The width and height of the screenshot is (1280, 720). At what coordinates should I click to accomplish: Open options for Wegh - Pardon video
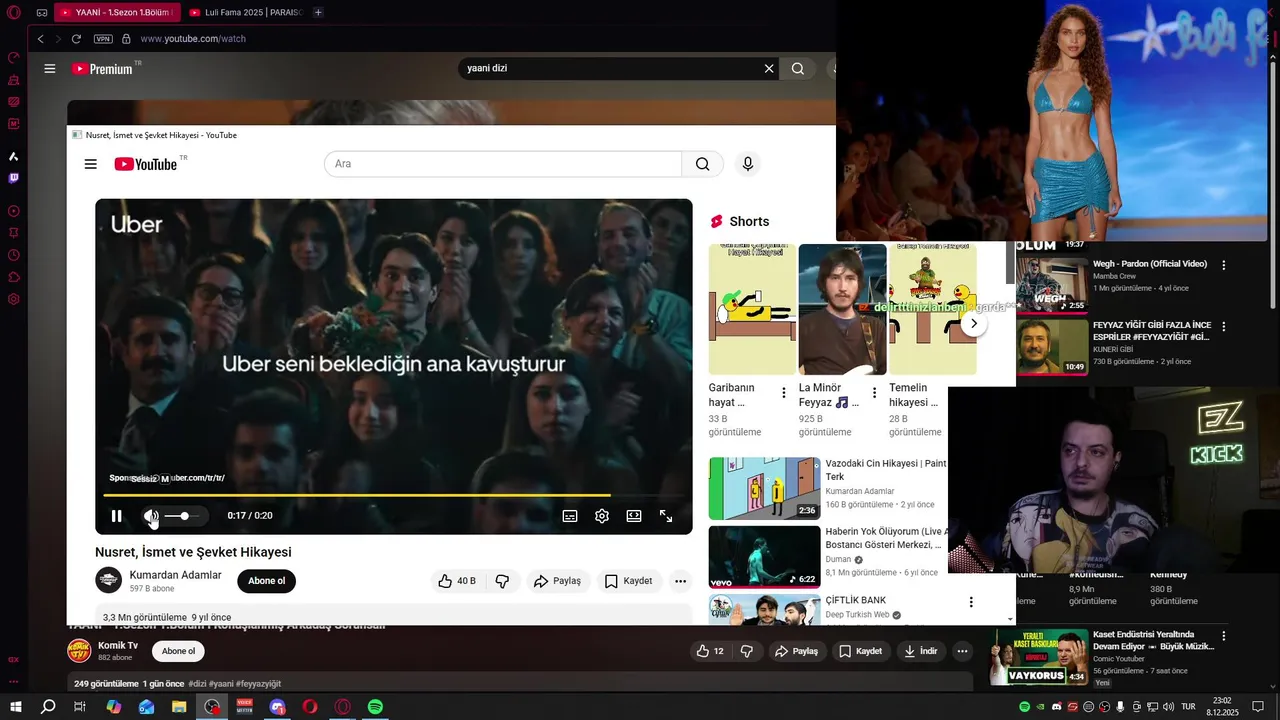(1223, 265)
